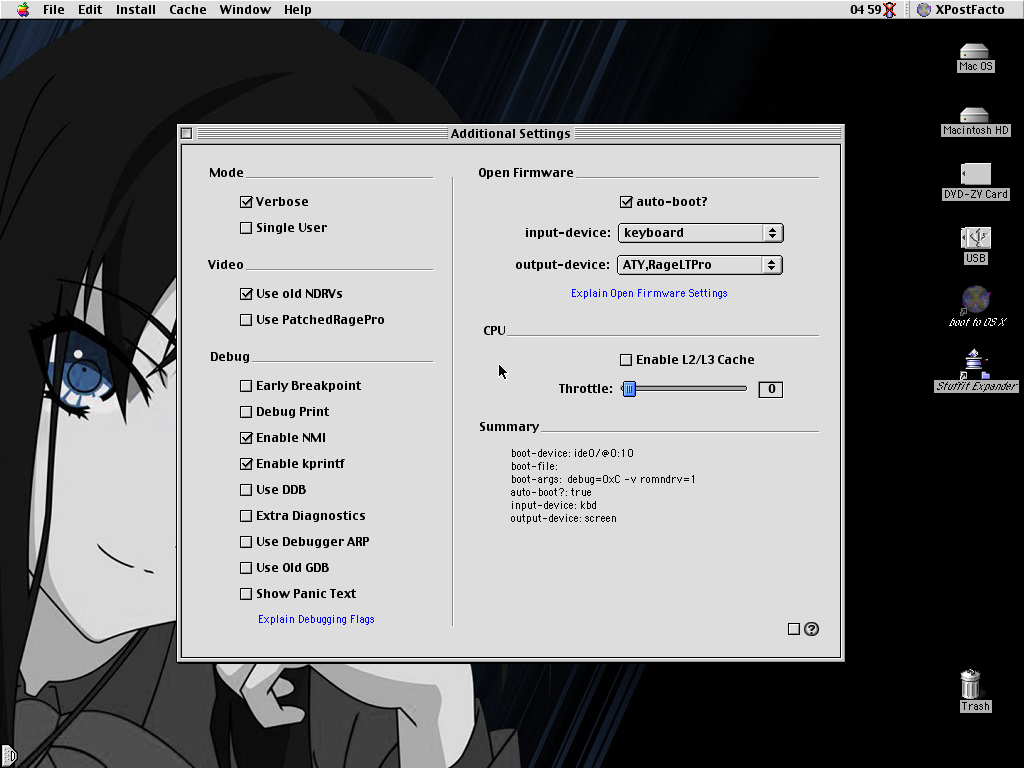This screenshot has height=768, width=1024.
Task: Click the help question mark icon
Action: pyautogui.click(x=811, y=629)
